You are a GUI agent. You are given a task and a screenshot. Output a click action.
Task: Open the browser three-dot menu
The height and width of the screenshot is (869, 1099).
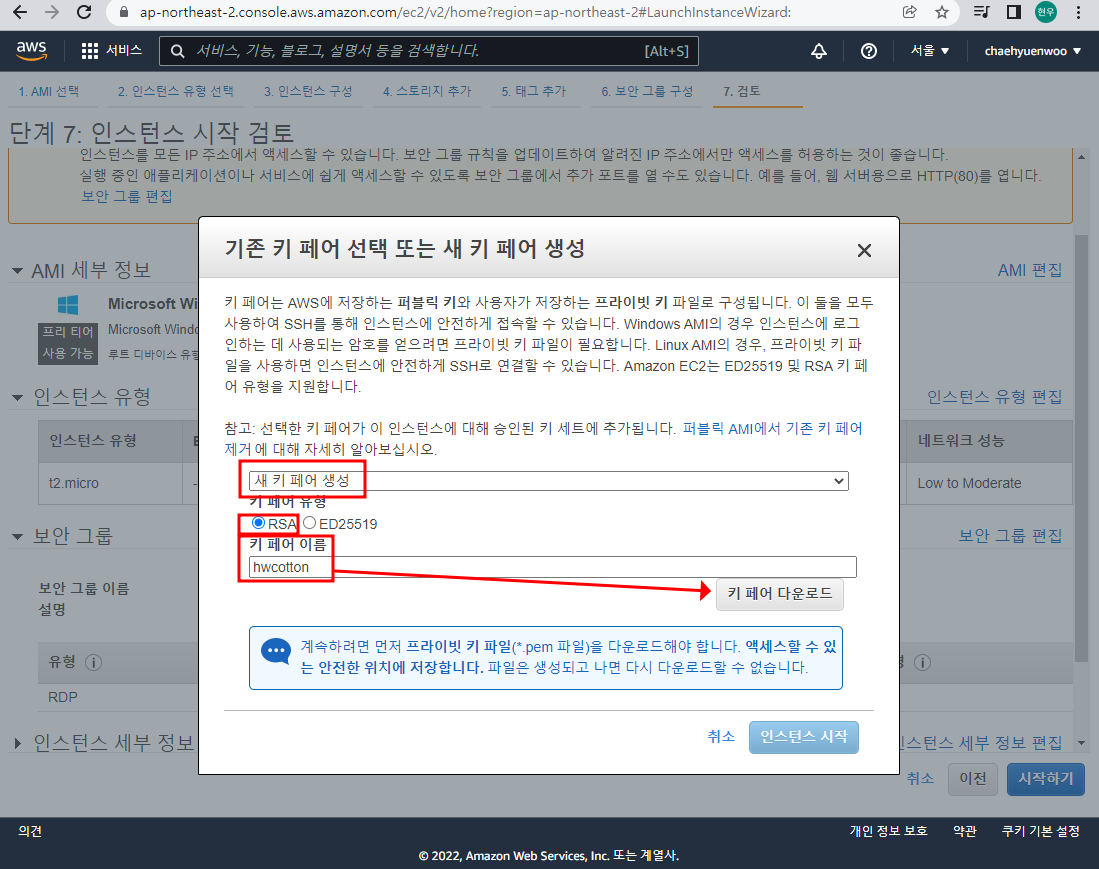coord(1078,12)
